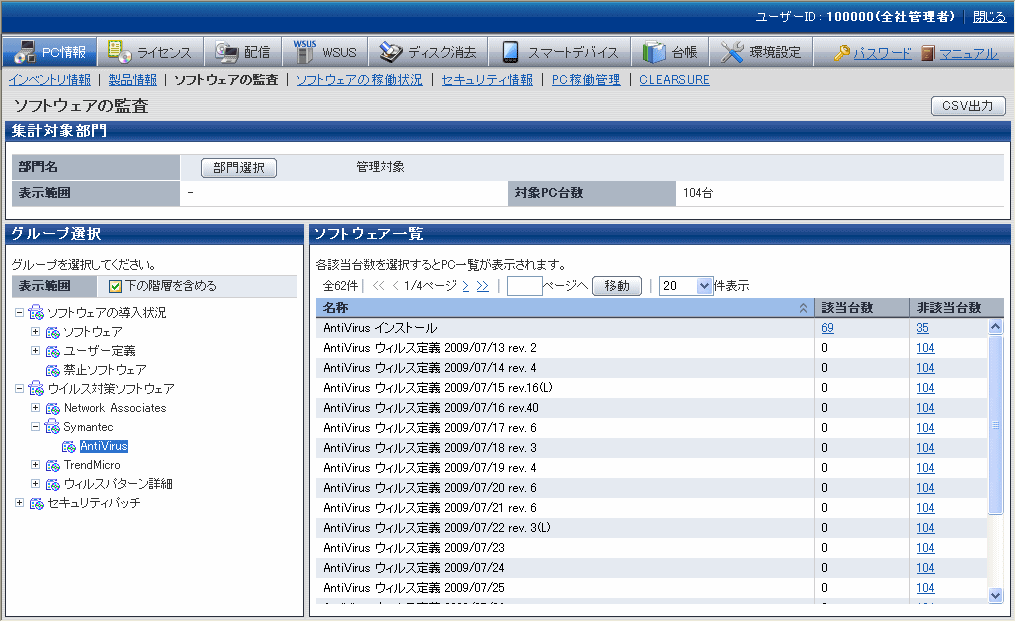This screenshot has height=622, width=1016.
Task: Open the ライセンス tab icon
Action: click(119, 52)
